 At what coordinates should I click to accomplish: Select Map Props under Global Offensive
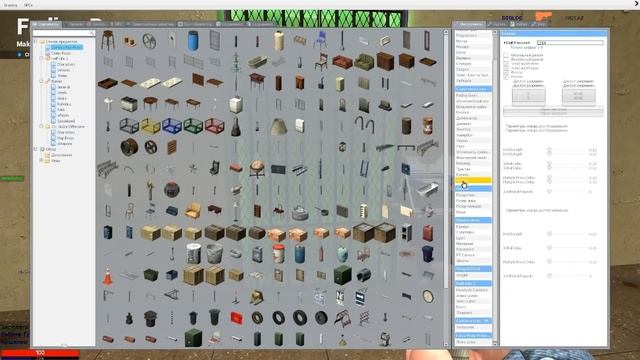65,138
